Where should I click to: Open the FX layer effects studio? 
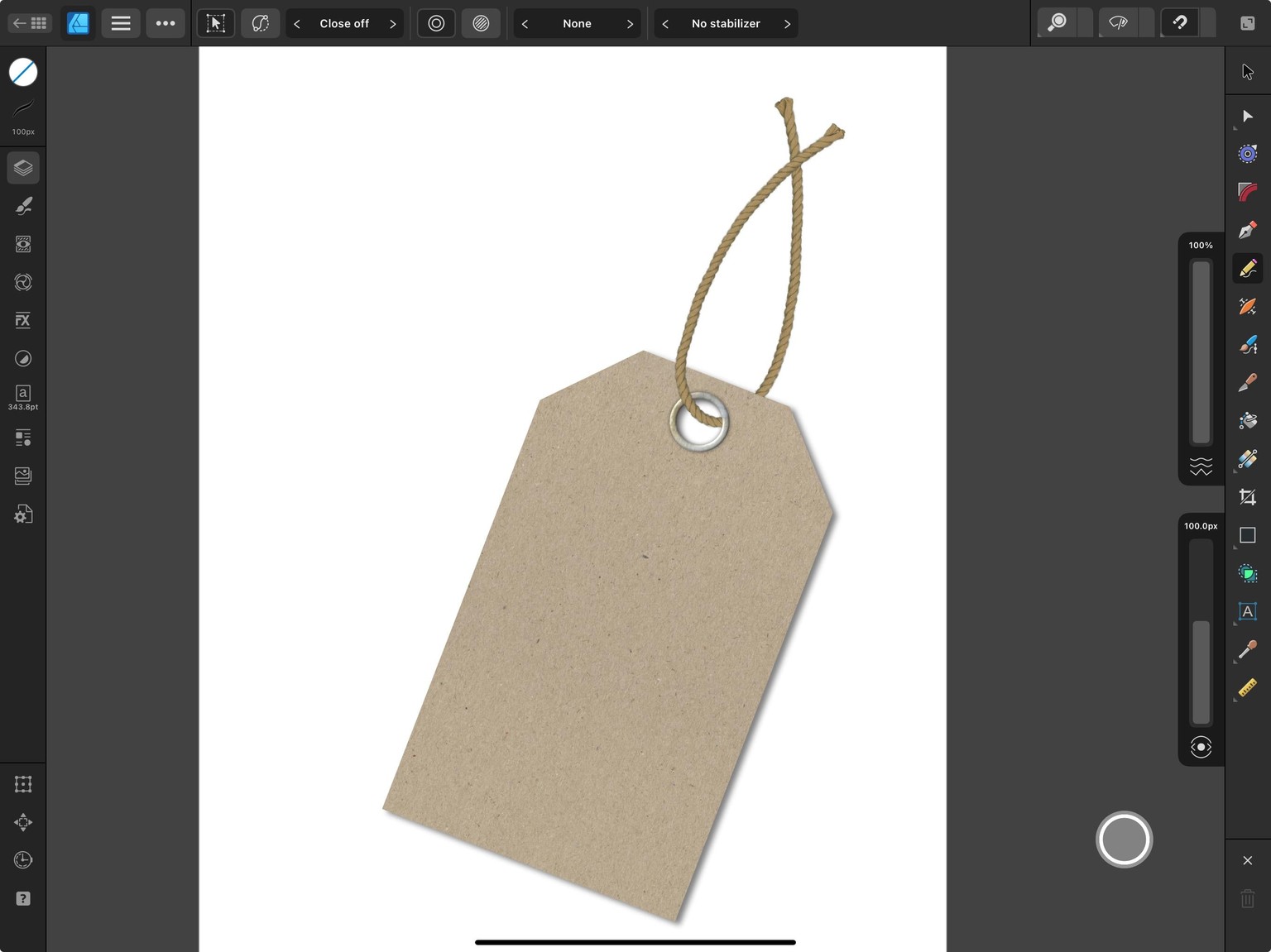click(x=23, y=320)
